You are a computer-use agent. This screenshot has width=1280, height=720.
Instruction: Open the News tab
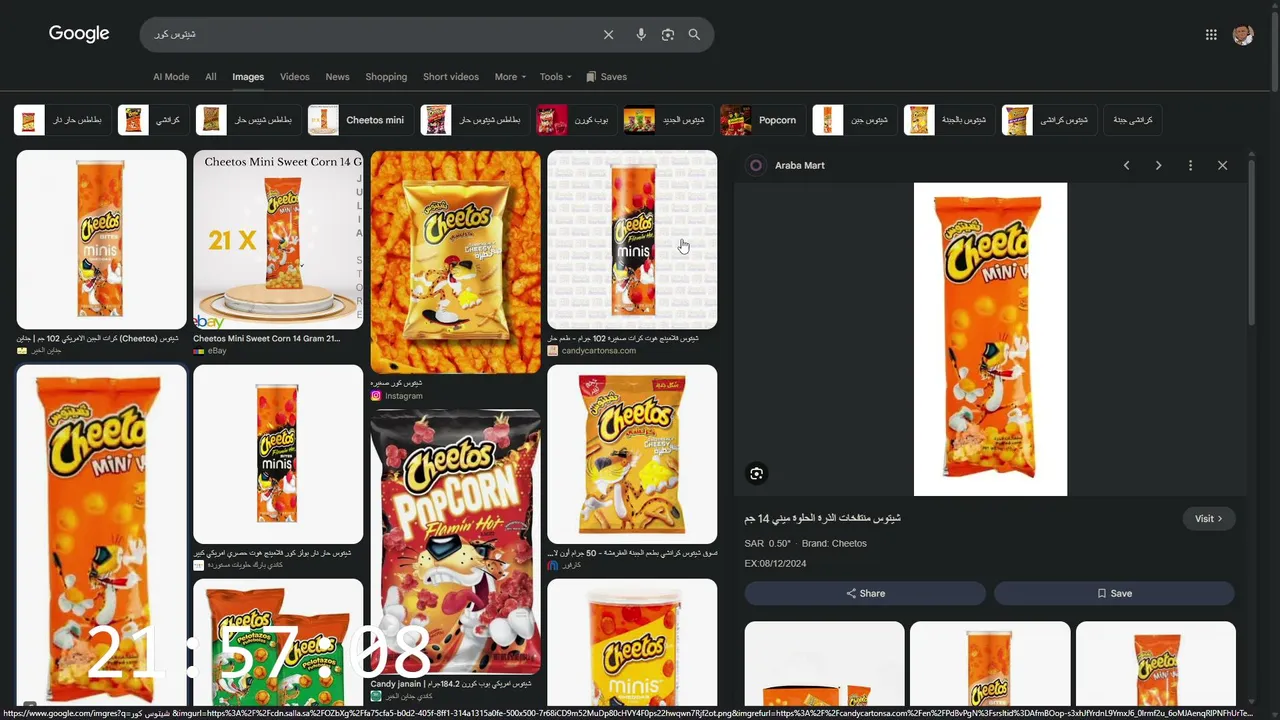[x=338, y=77]
